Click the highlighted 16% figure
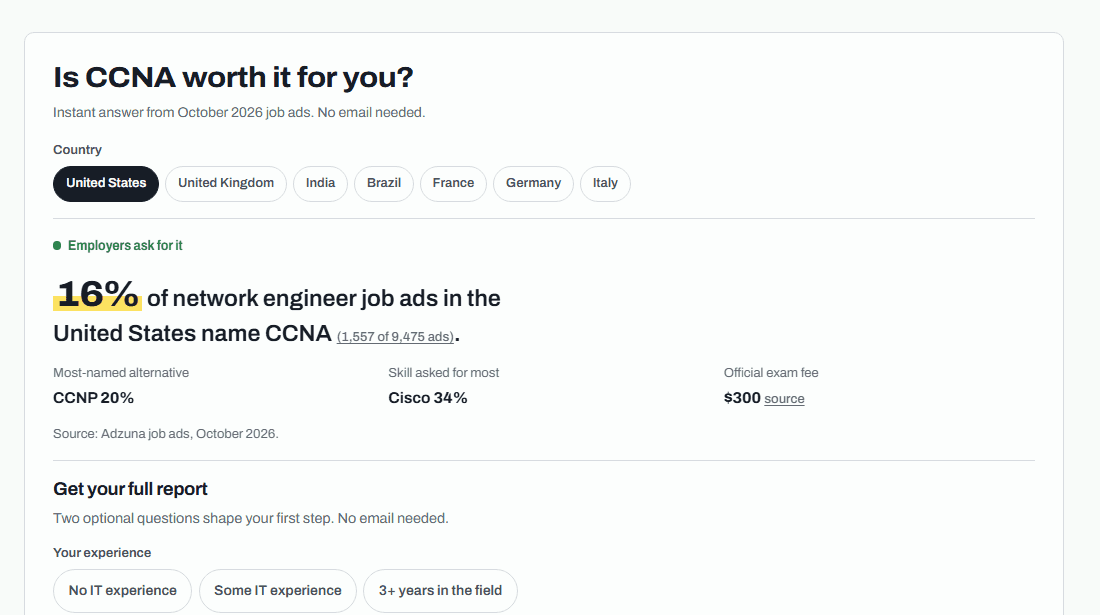The height and width of the screenshot is (615, 1100). pyautogui.click(x=98, y=295)
